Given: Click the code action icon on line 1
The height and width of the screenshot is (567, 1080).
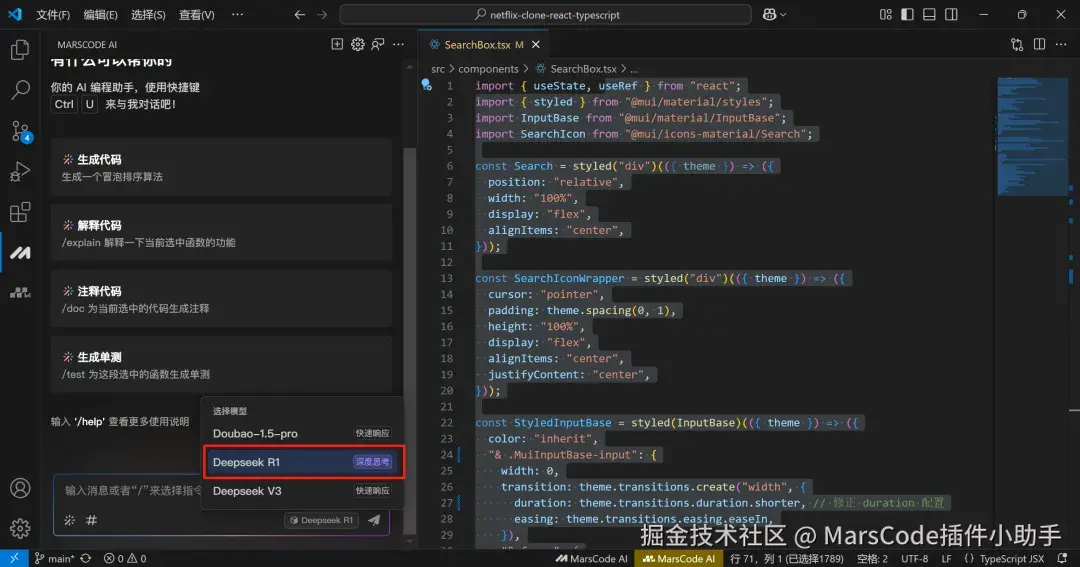Looking at the screenshot, I should click(x=426, y=85).
